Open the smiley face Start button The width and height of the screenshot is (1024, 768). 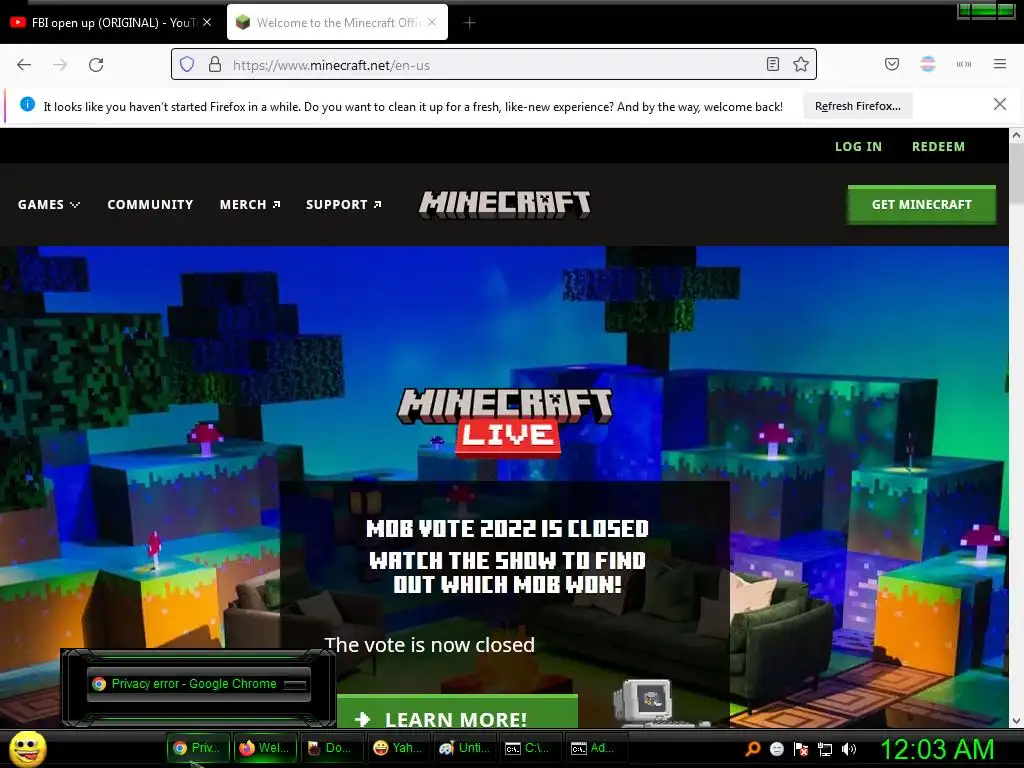coord(28,748)
